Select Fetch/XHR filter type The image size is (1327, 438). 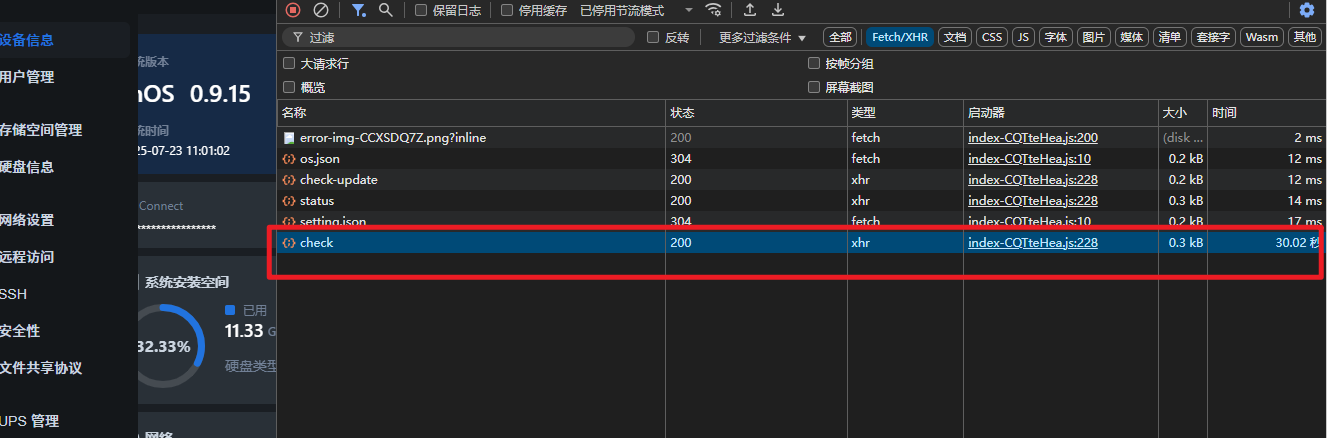pos(900,37)
